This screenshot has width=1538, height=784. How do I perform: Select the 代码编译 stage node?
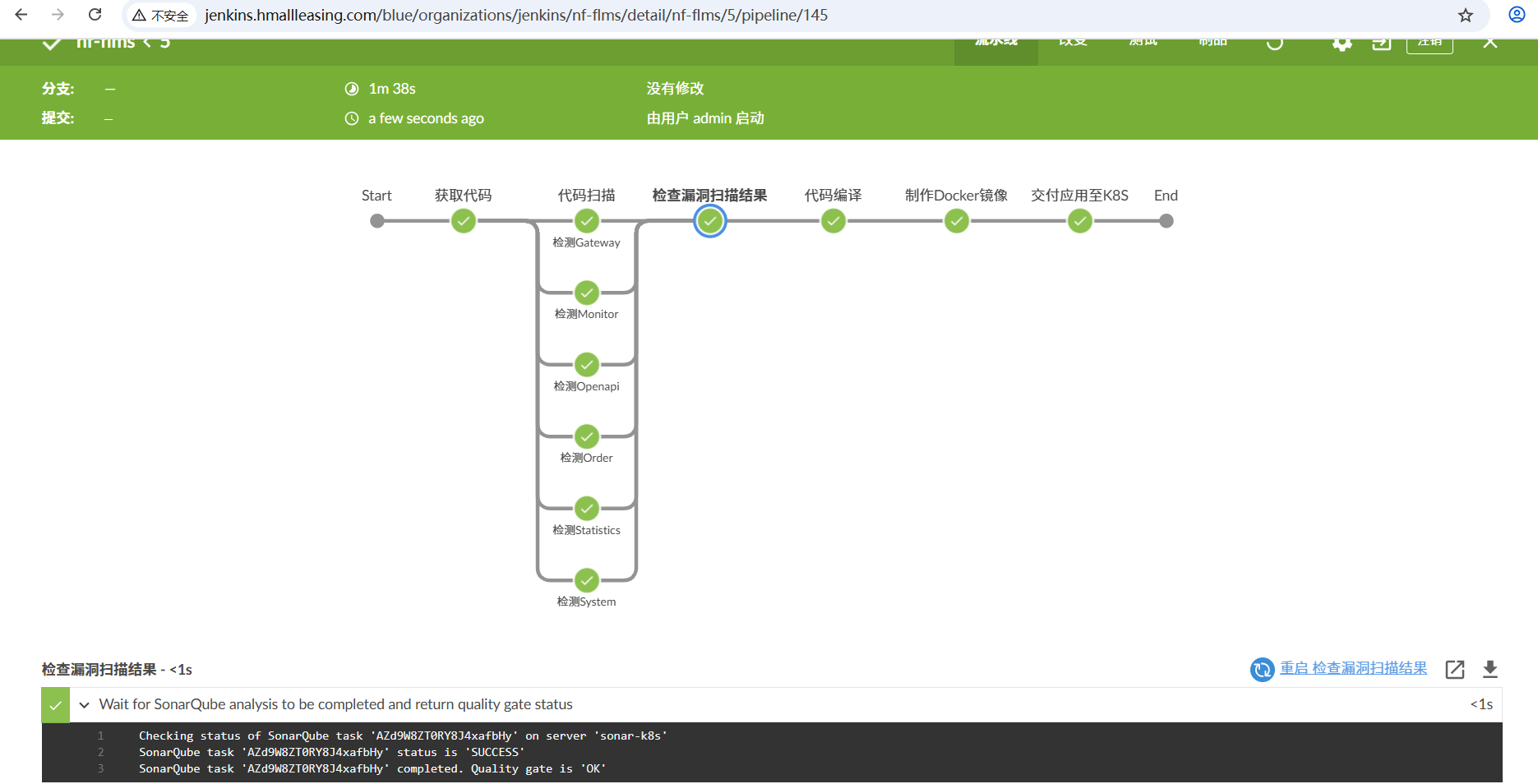(x=833, y=221)
